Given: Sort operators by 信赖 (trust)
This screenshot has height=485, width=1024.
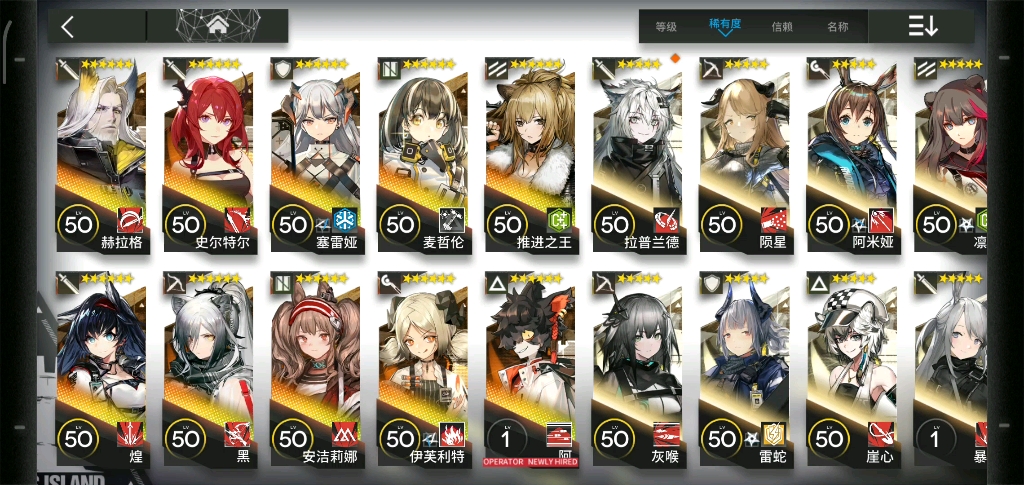Looking at the screenshot, I should tap(782, 27).
